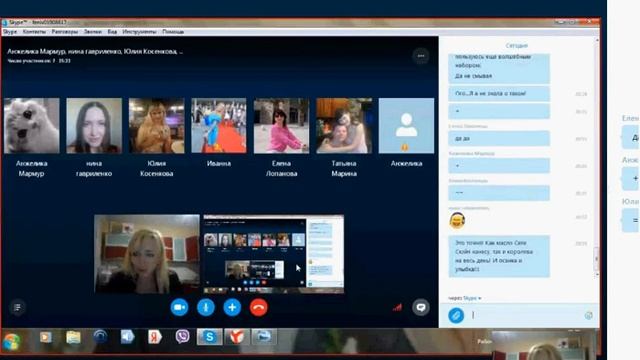Image resolution: width=640 pixels, height=360 pixels.
Task: Toggle the video camera button
Action: pos(179,307)
